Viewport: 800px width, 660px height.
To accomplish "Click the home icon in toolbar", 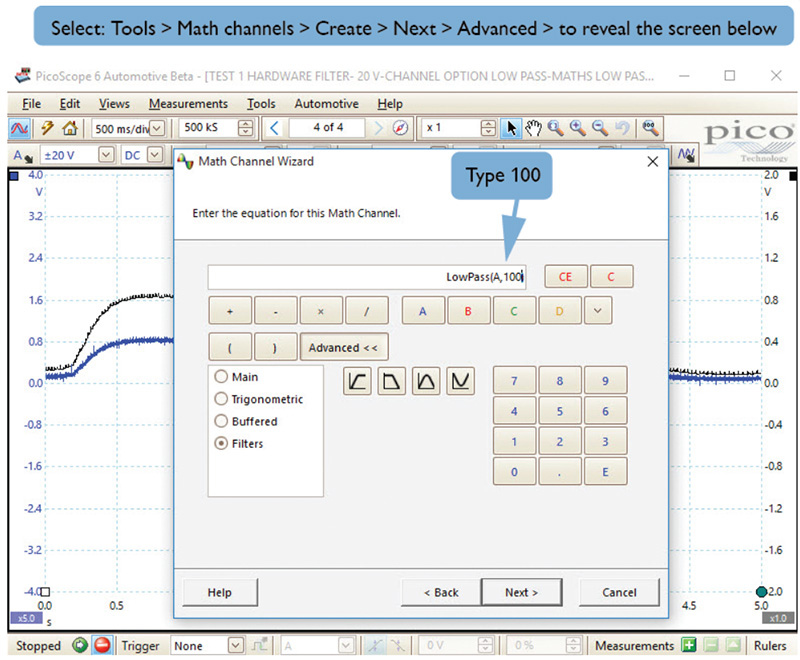I will [69, 128].
